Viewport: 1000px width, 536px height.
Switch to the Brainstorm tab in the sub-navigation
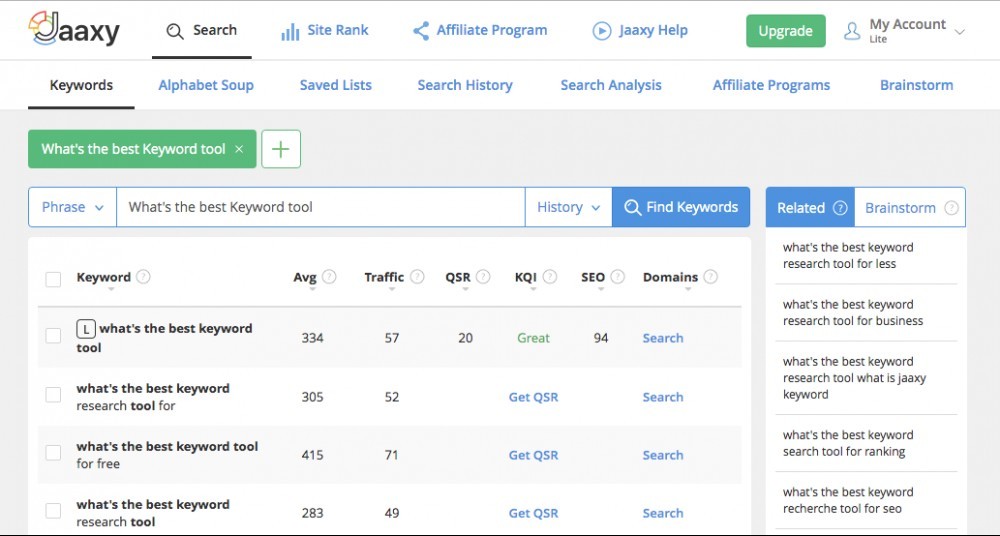coord(916,86)
